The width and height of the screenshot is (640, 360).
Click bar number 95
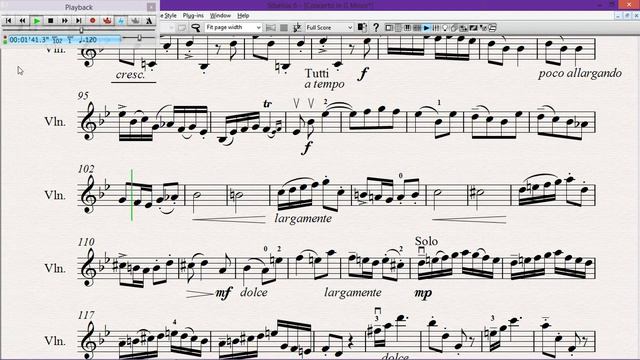83,96
